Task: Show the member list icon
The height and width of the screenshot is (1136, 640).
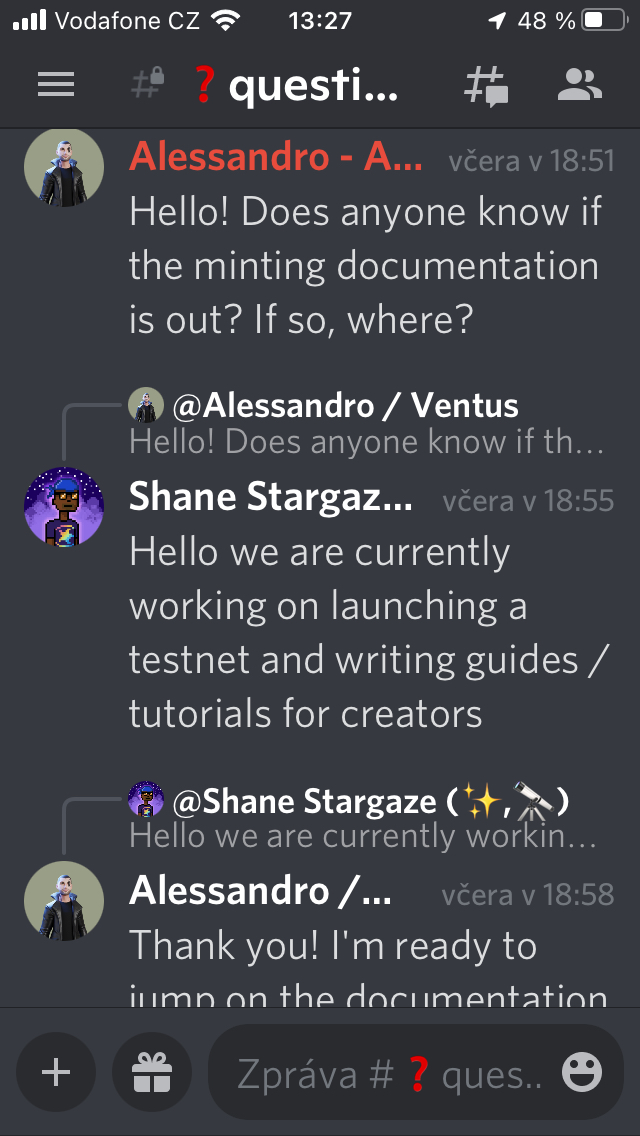Action: click(x=579, y=86)
